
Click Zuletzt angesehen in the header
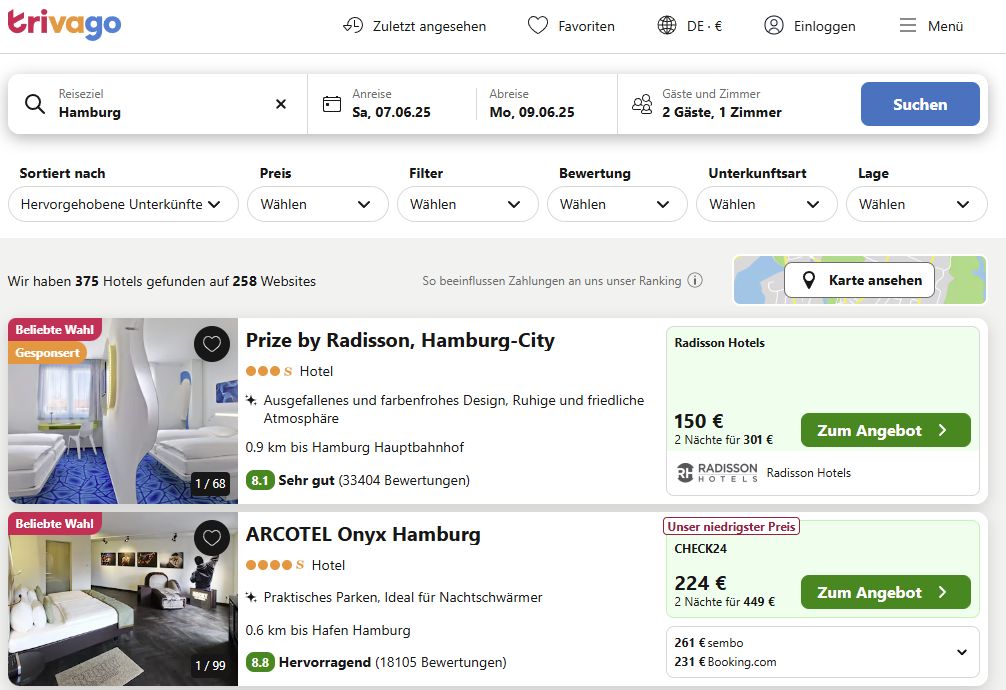(429, 26)
